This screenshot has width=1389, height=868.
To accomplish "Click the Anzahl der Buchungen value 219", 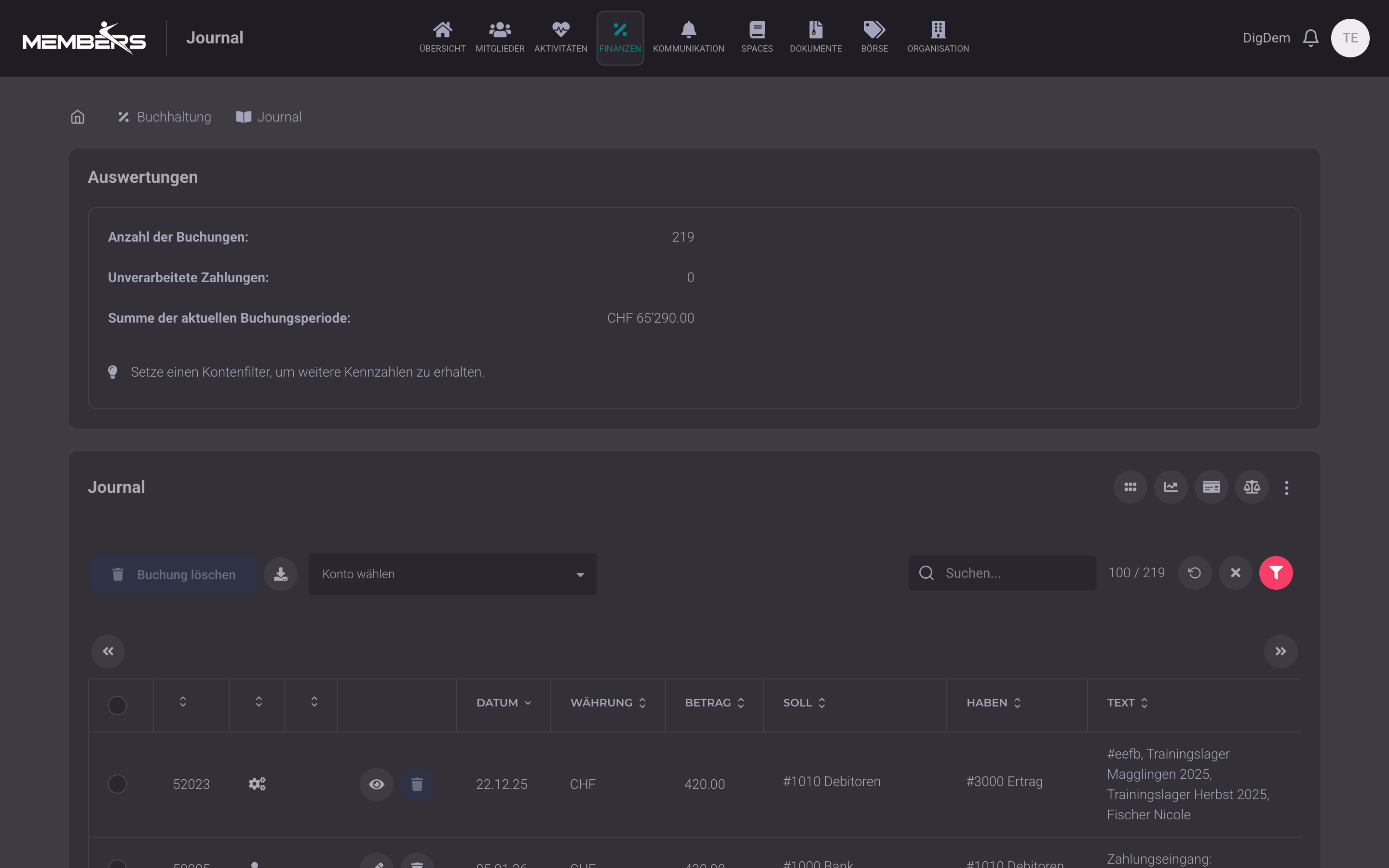I will click(683, 237).
